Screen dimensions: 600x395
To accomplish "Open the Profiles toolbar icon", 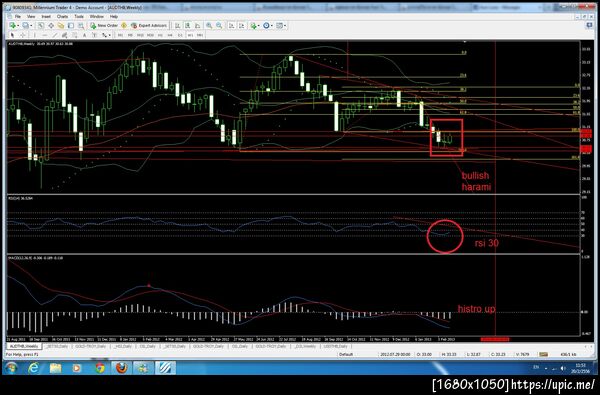I will click(25, 26).
